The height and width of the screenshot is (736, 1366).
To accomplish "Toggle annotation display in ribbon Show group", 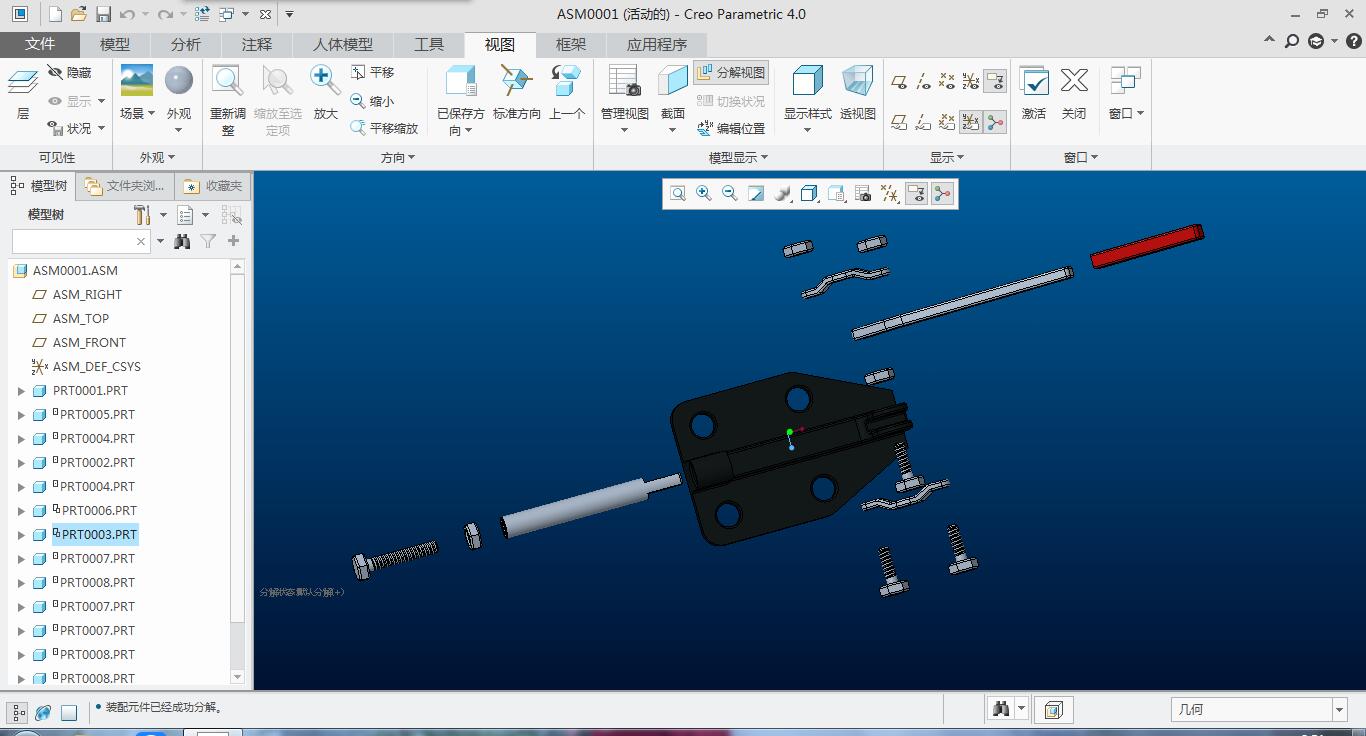I will [994, 81].
